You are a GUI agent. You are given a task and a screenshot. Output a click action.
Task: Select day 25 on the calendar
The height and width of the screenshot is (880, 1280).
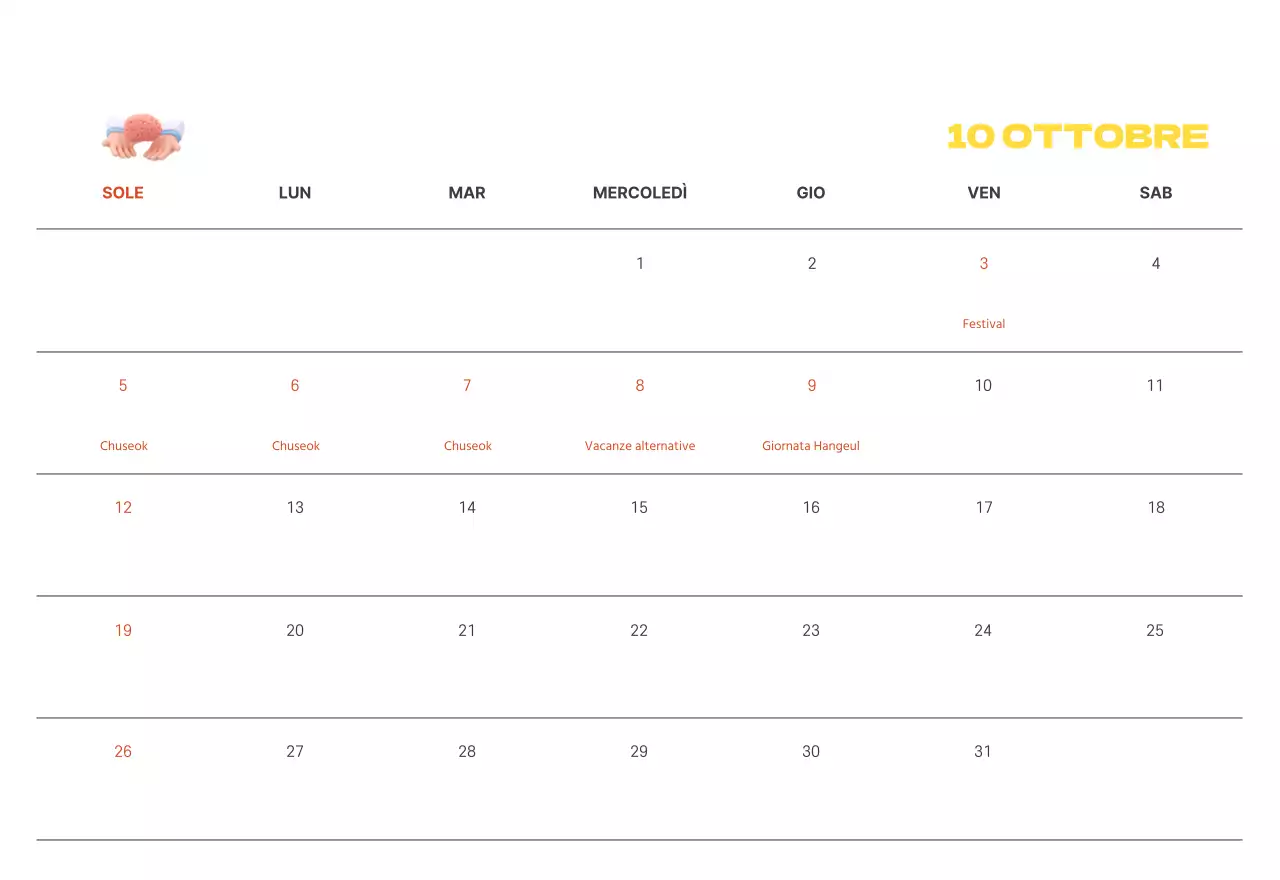tap(1155, 631)
